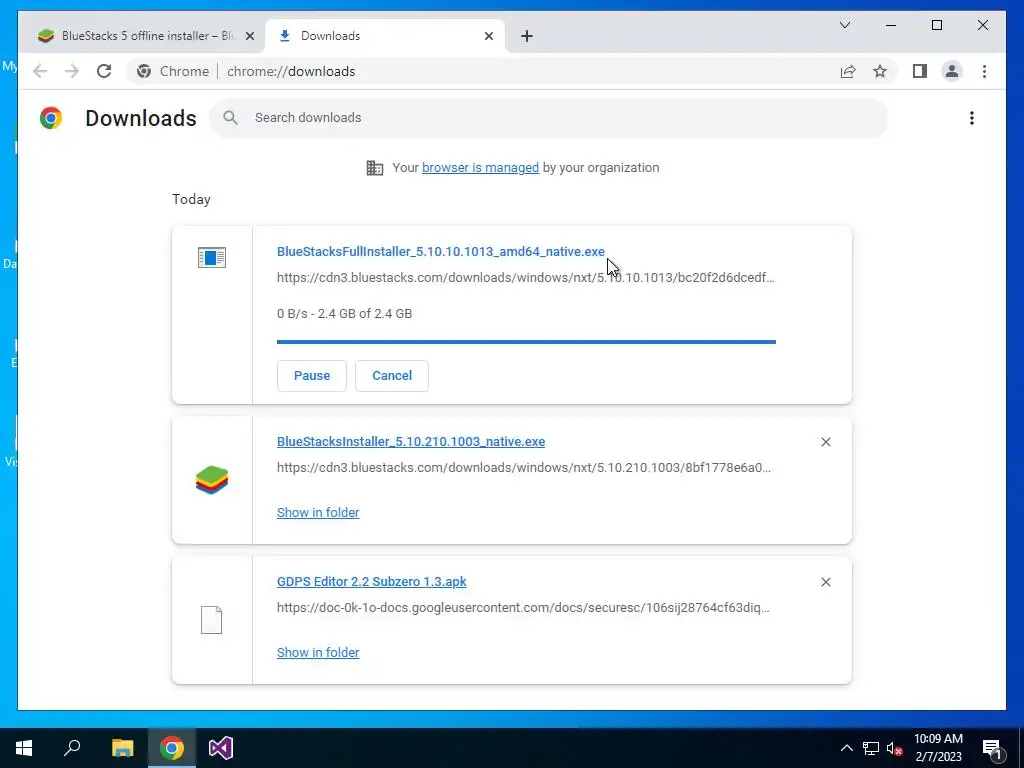
Task: Click the cdn3.bluestacks.com 5.10.210.1003 source URL
Action: [524, 468]
